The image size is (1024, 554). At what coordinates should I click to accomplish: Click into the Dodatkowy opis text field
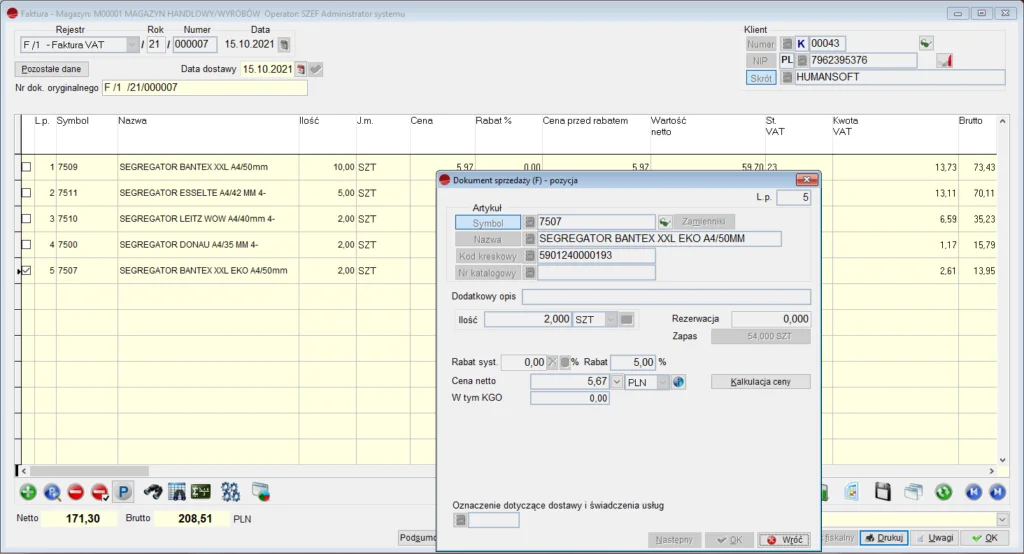pyautogui.click(x=666, y=297)
